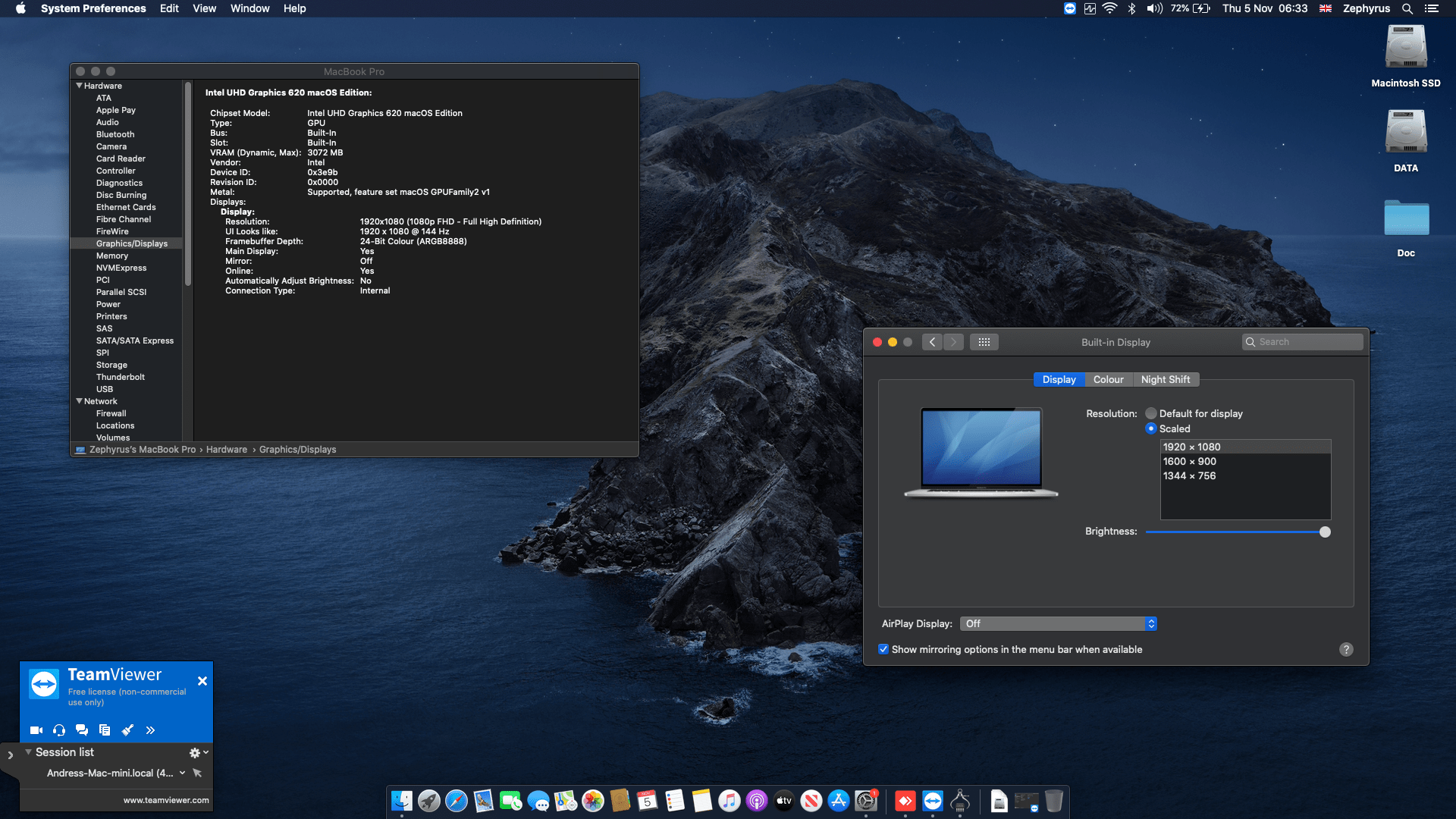
Task: Select Default for display radio button
Action: pos(1151,413)
